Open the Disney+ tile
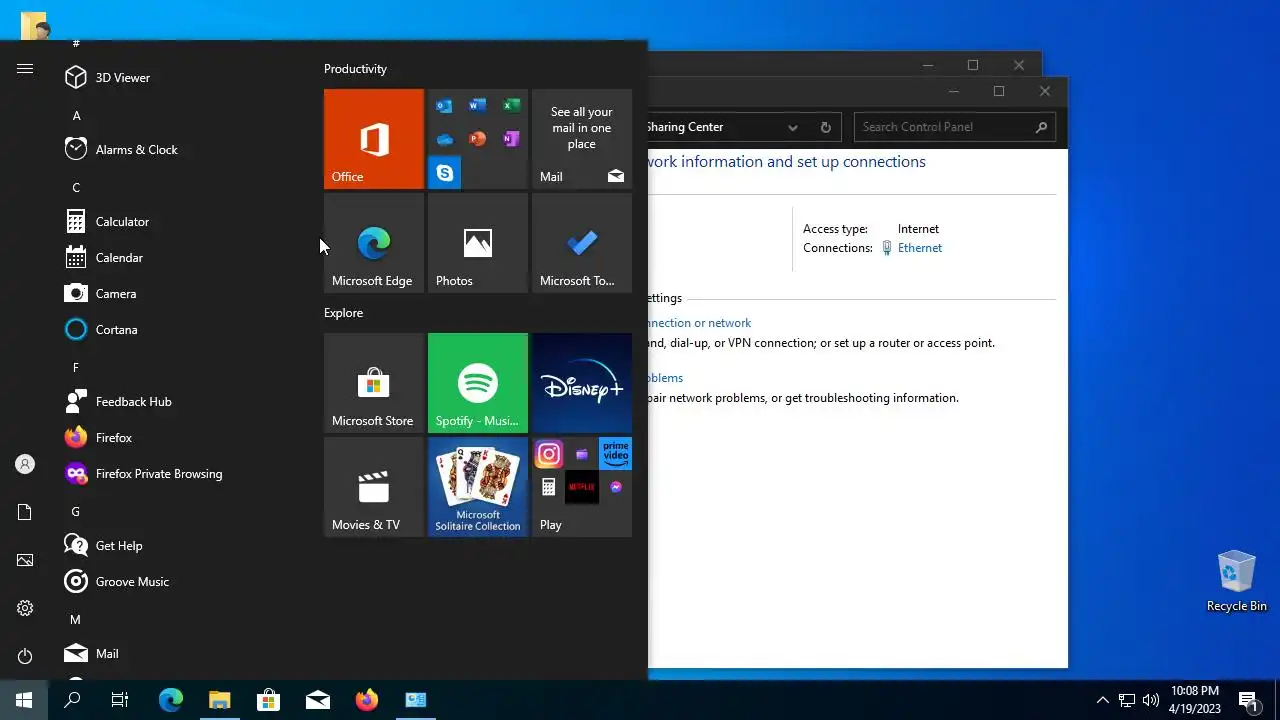Image resolution: width=1280 pixels, height=720 pixels. pyautogui.click(x=582, y=383)
